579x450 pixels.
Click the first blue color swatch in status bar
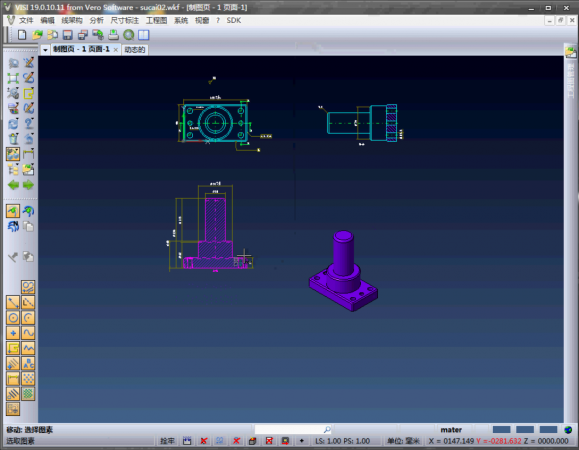(501, 429)
